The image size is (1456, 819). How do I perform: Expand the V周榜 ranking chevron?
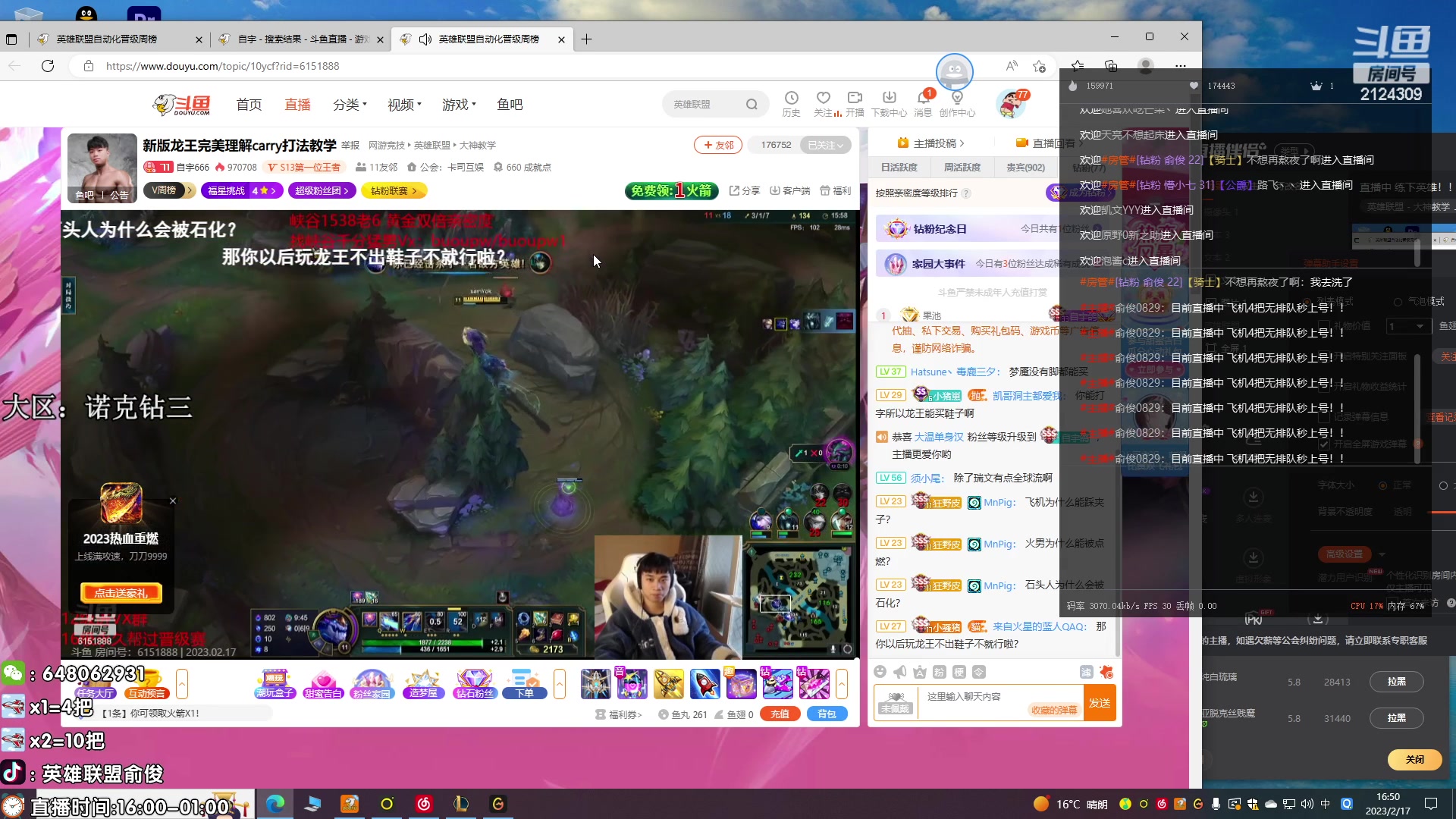190,190
